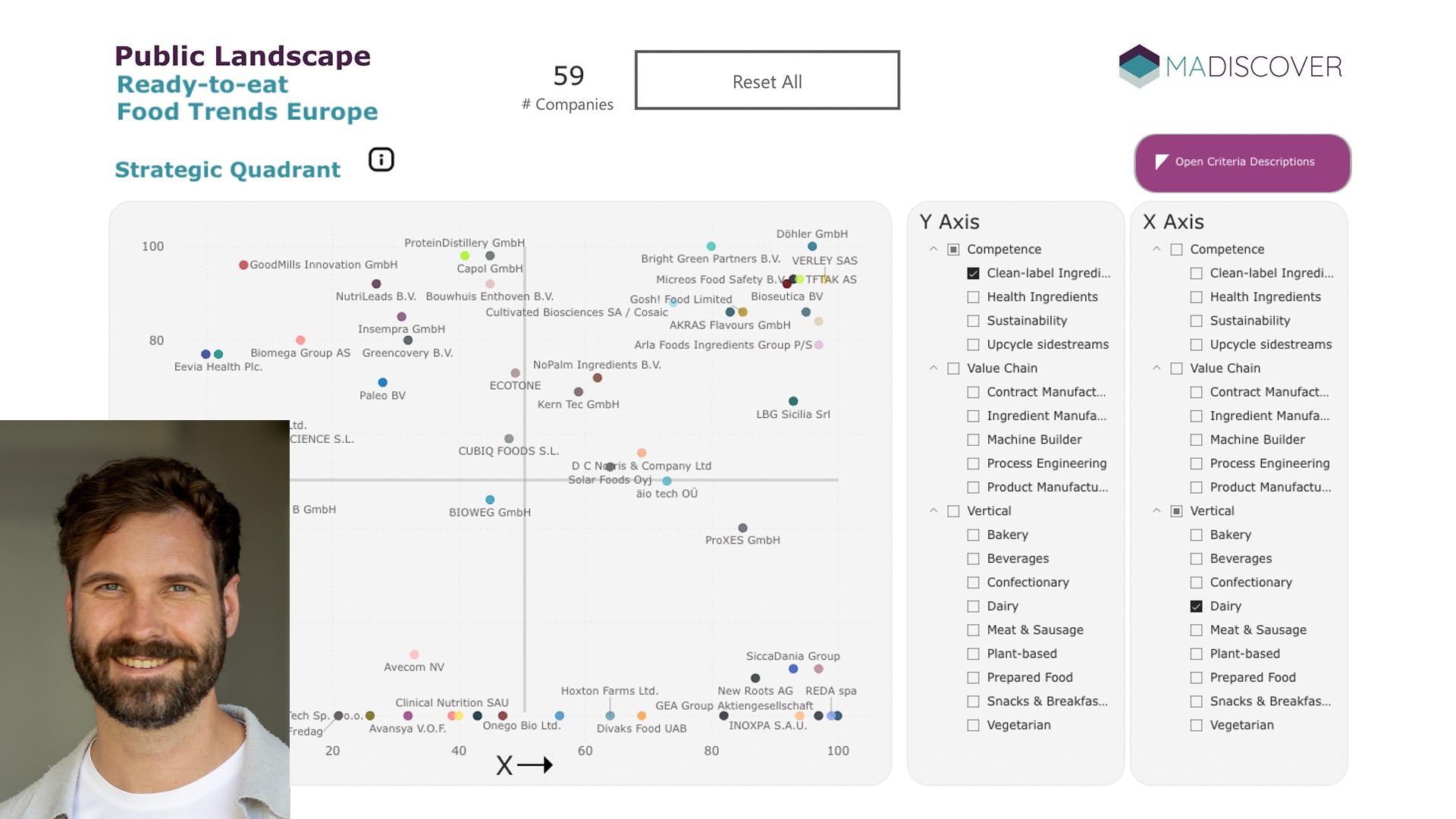Viewport: 1456px width, 819px height.
Task: Open Criteria Descriptions
Action: [x=1242, y=162]
